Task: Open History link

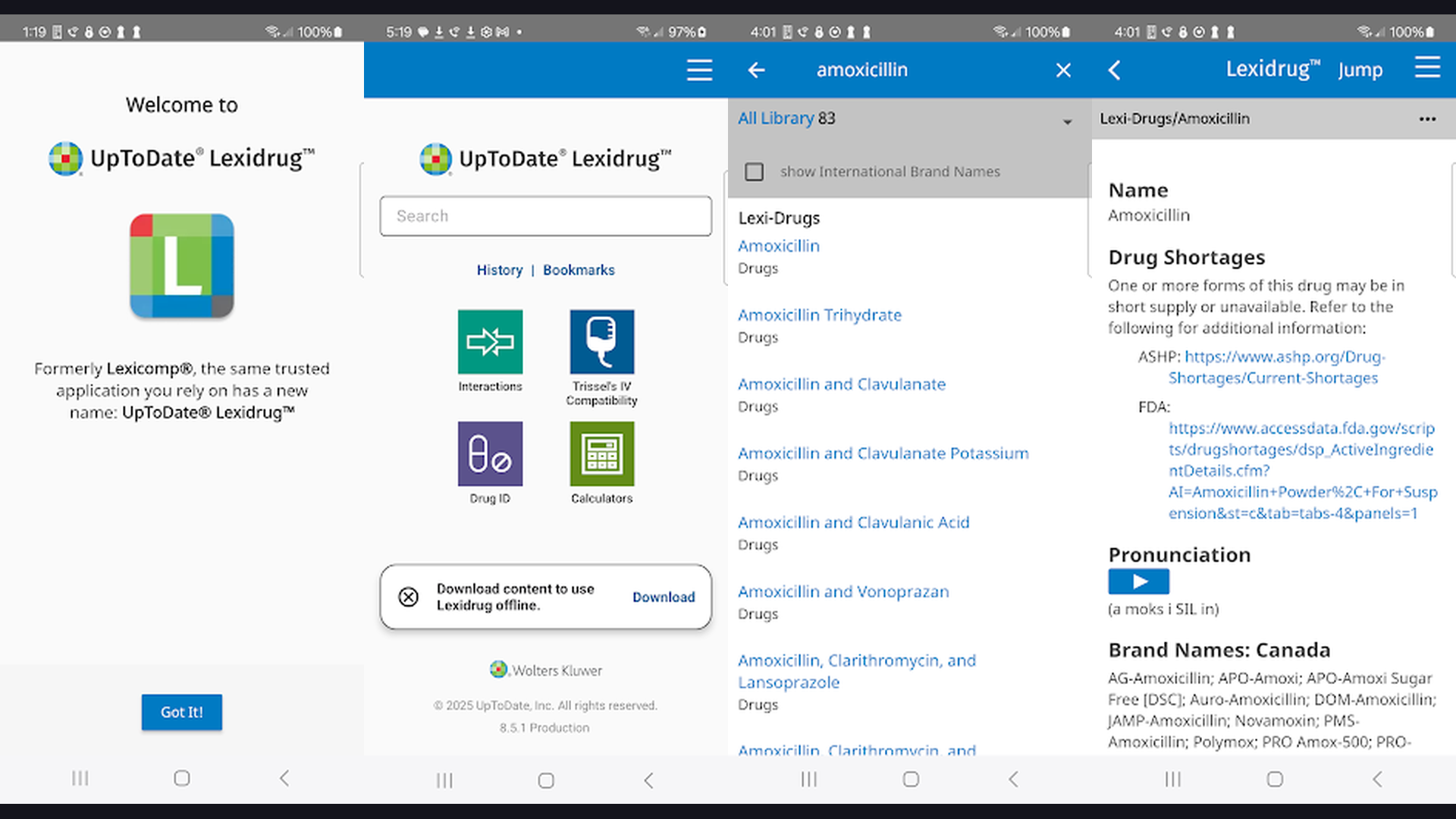Action: pos(500,270)
